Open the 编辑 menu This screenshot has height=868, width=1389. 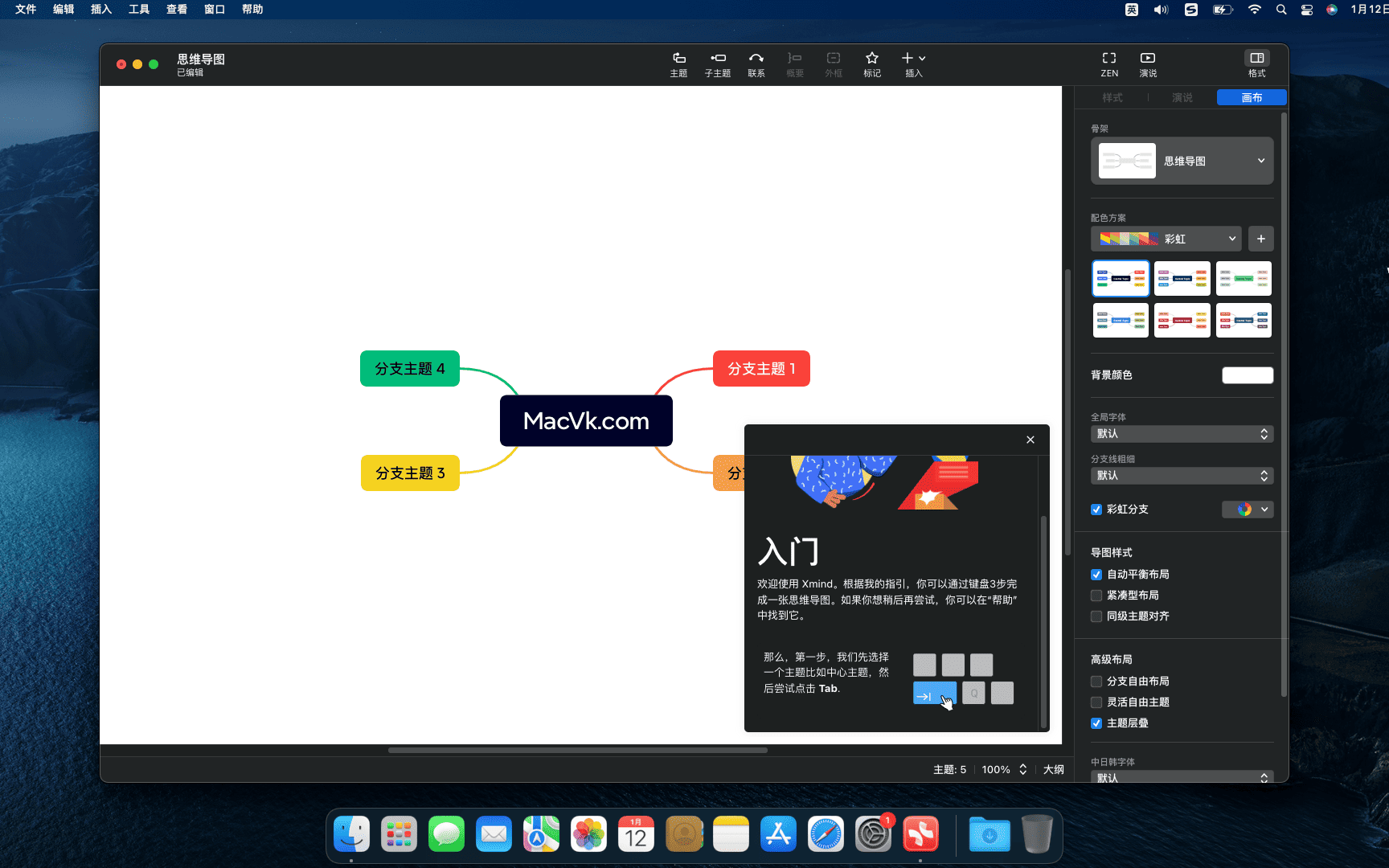pos(64,10)
